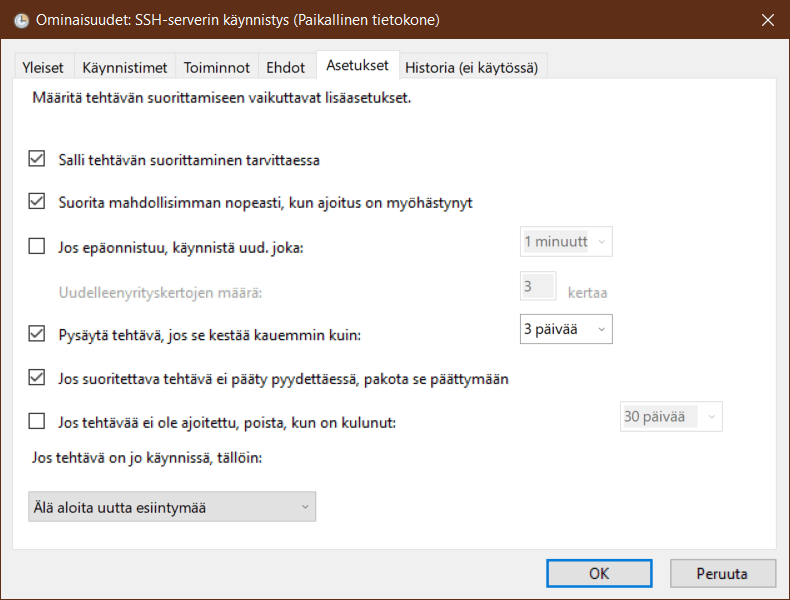Select the Ehdot tab
The image size is (790, 600).
click(285, 68)
